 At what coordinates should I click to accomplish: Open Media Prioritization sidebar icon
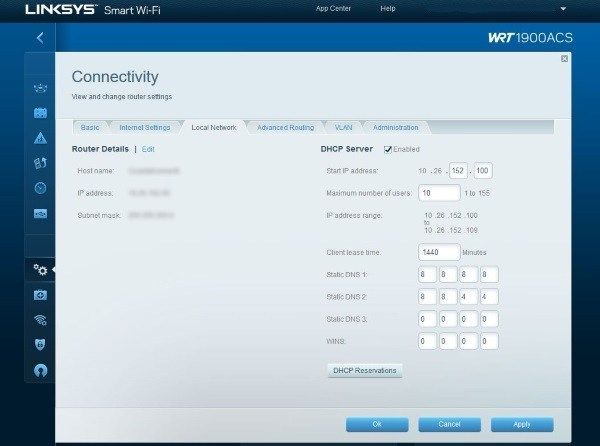coord(41,163)
